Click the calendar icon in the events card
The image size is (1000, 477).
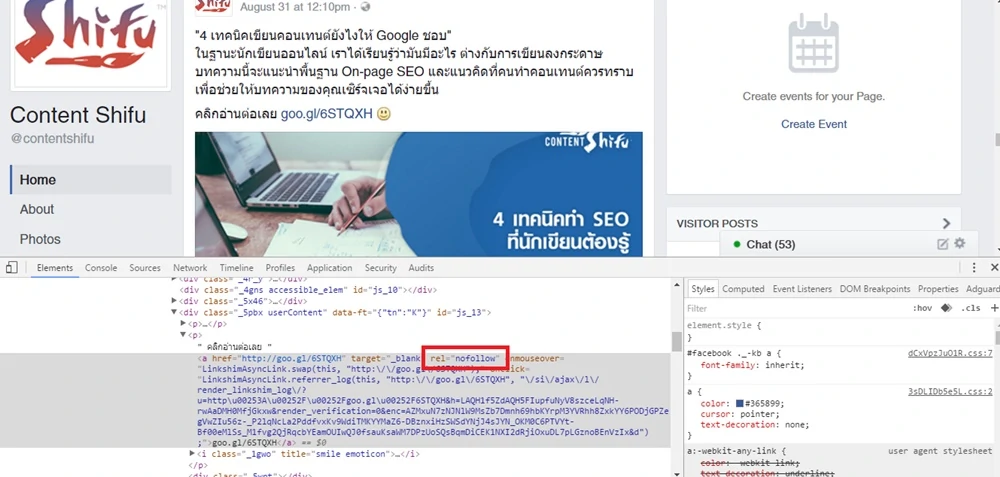click(813, 42)
